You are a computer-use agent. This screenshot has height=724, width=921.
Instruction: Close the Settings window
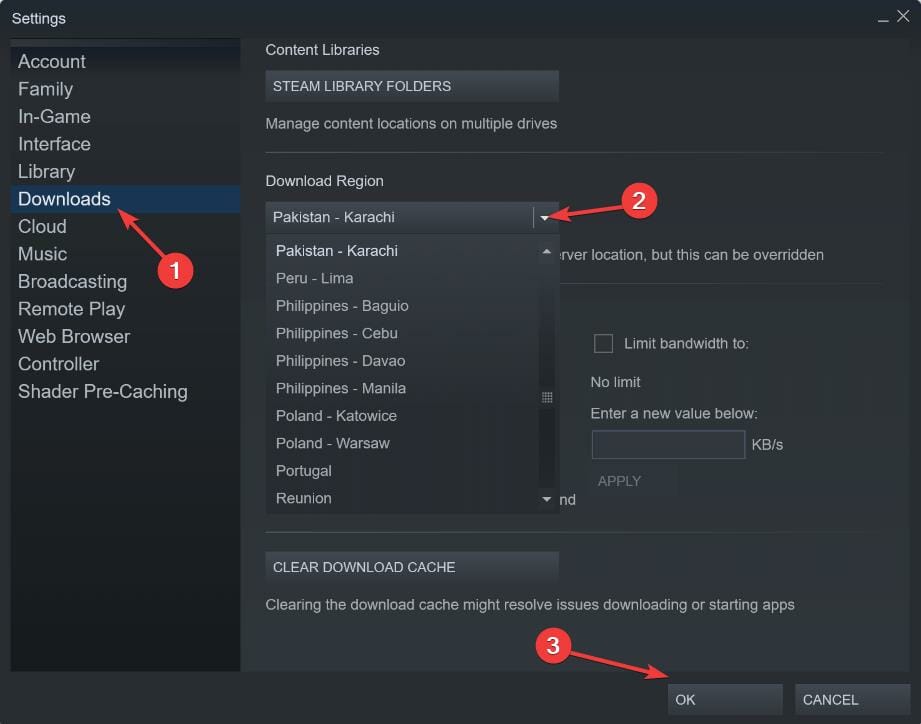pyautogui.click(x=903, y=16)
